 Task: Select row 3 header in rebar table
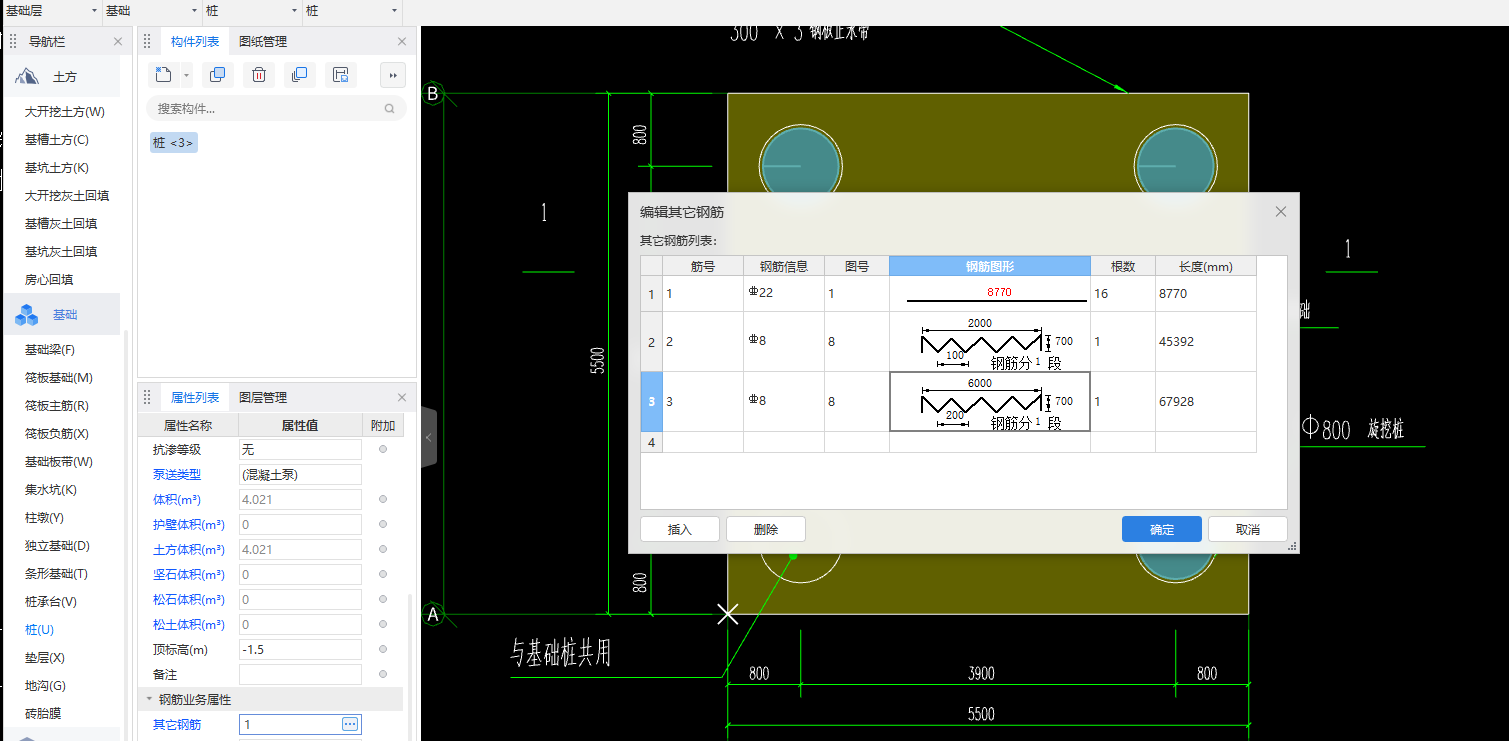point(651,402)
